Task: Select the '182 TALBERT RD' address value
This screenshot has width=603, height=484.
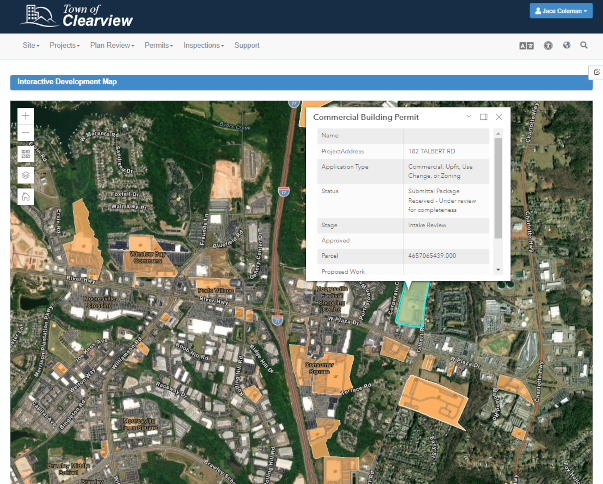Action: (x=431, y=151)
